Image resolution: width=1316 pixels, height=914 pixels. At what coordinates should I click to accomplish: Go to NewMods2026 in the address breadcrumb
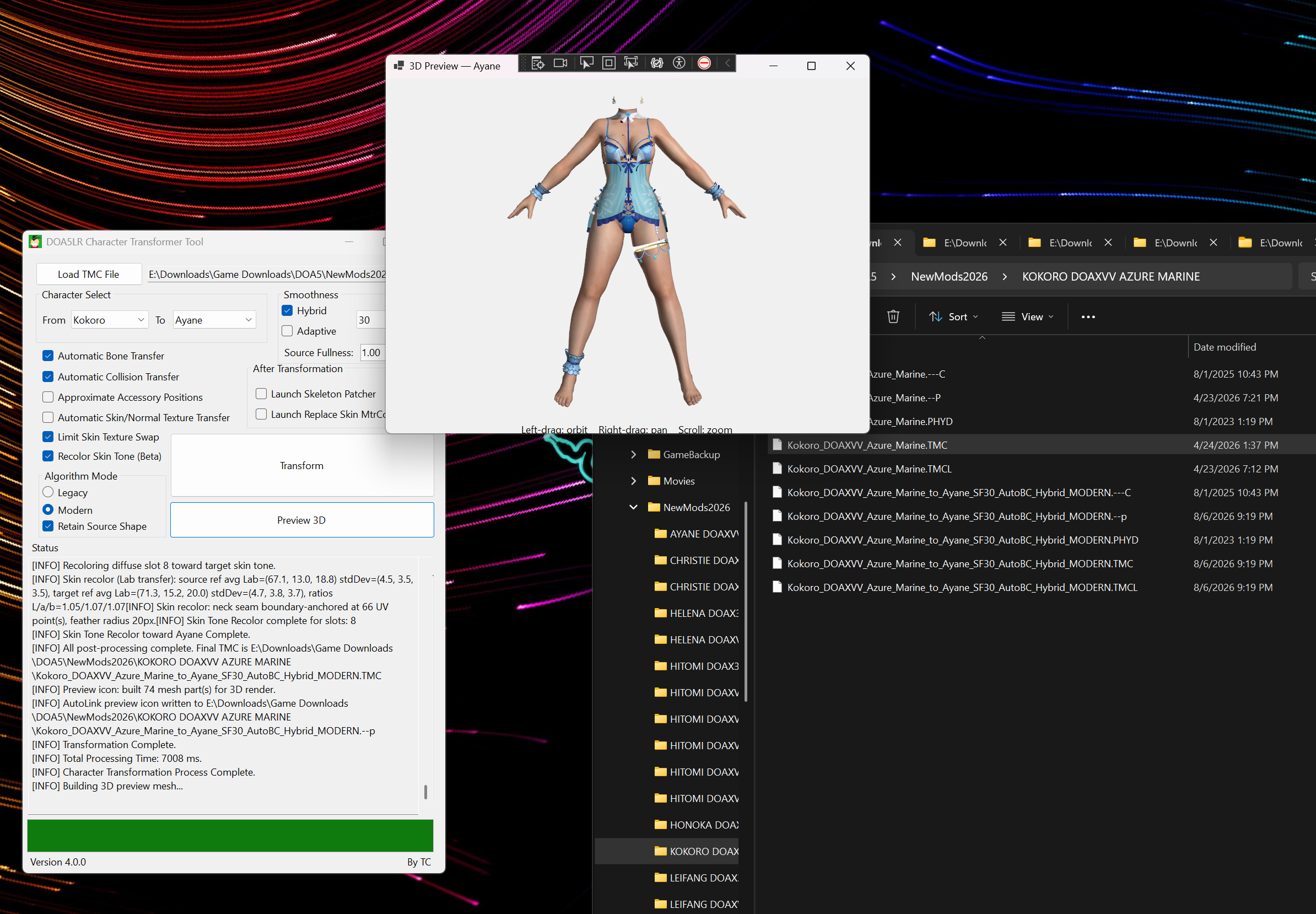(x=948, y=277)
